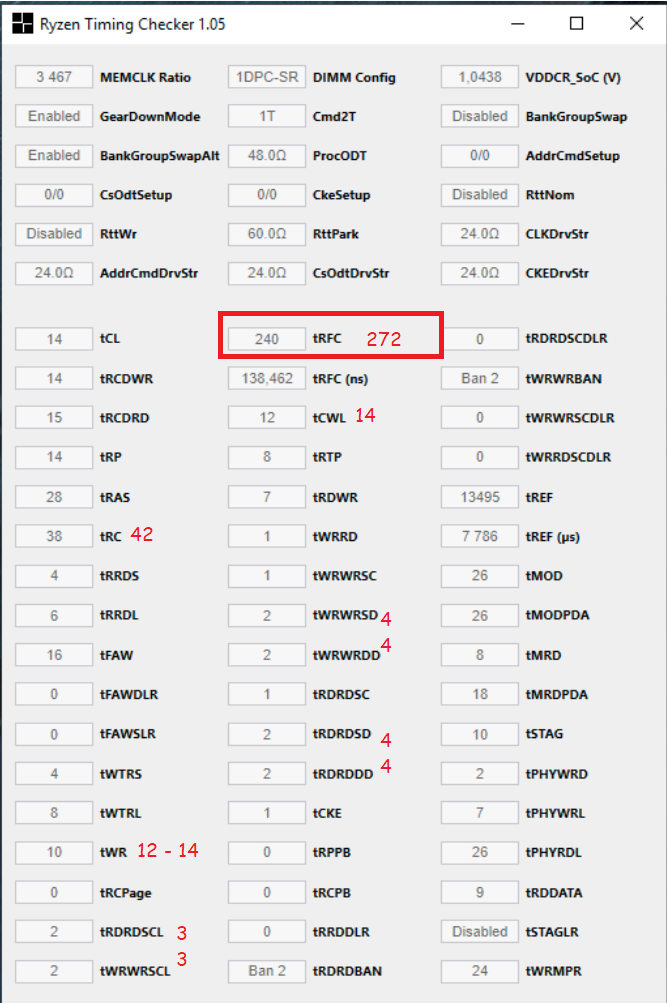
Task: Click the tWRRDSCDLR label
Action: [x=568, y=457]
